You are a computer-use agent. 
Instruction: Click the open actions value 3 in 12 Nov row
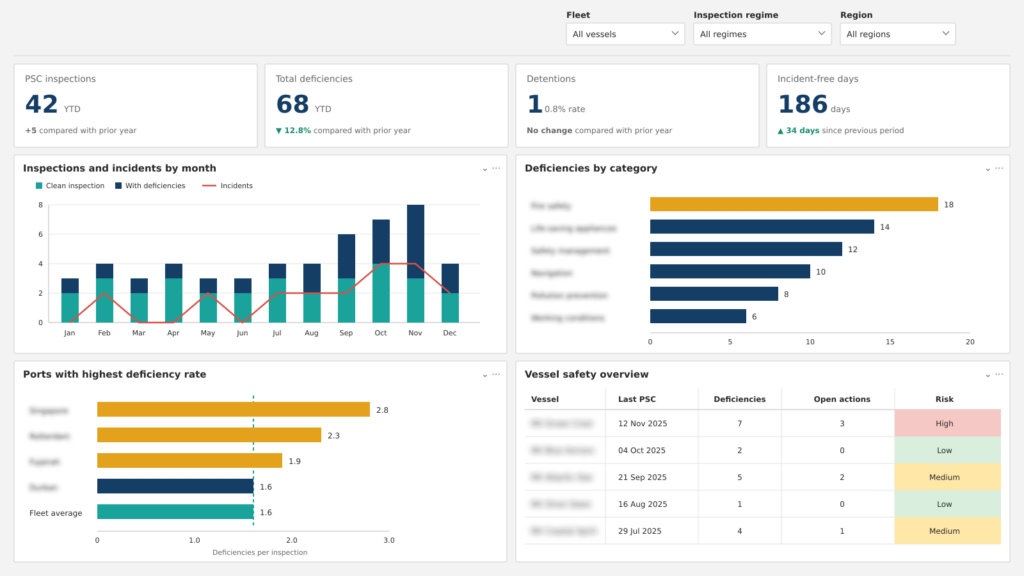pyautogui.click(x=842, y=424)
